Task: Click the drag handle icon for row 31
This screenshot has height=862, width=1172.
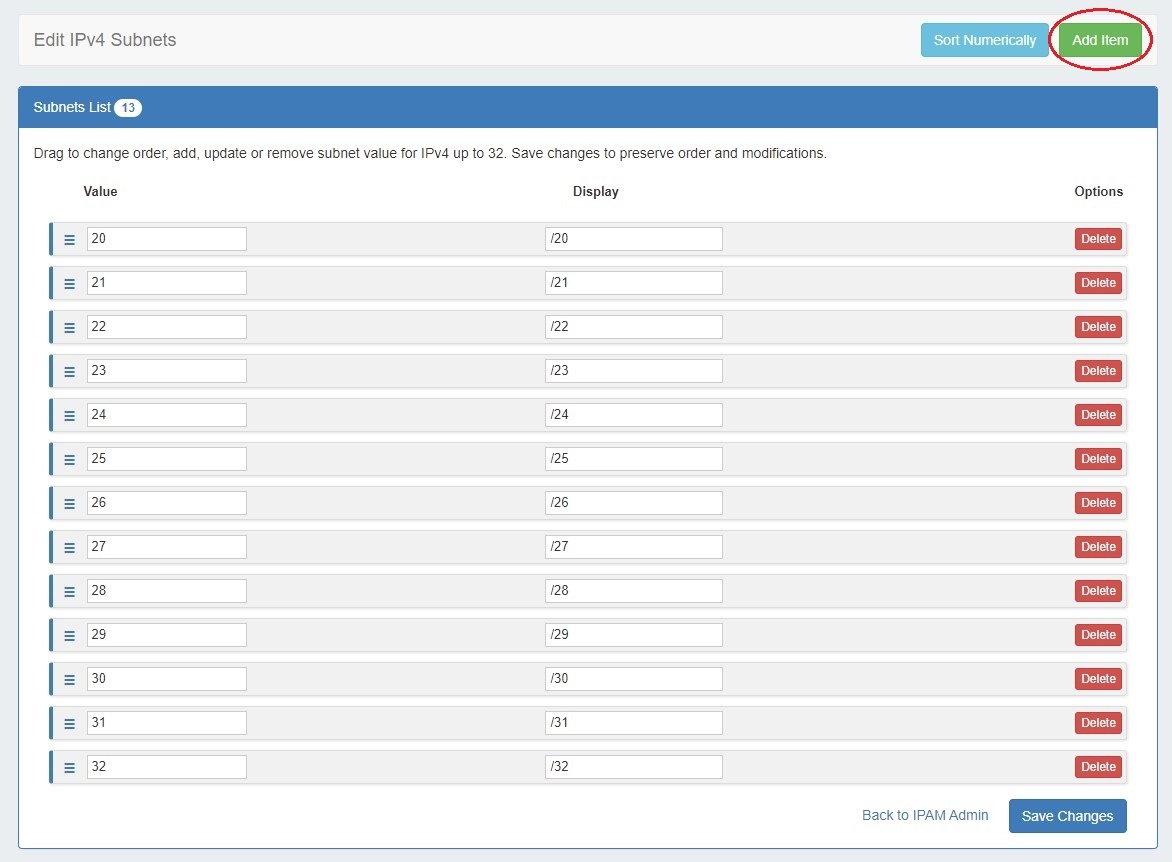Action: click(x=69, y=724)
